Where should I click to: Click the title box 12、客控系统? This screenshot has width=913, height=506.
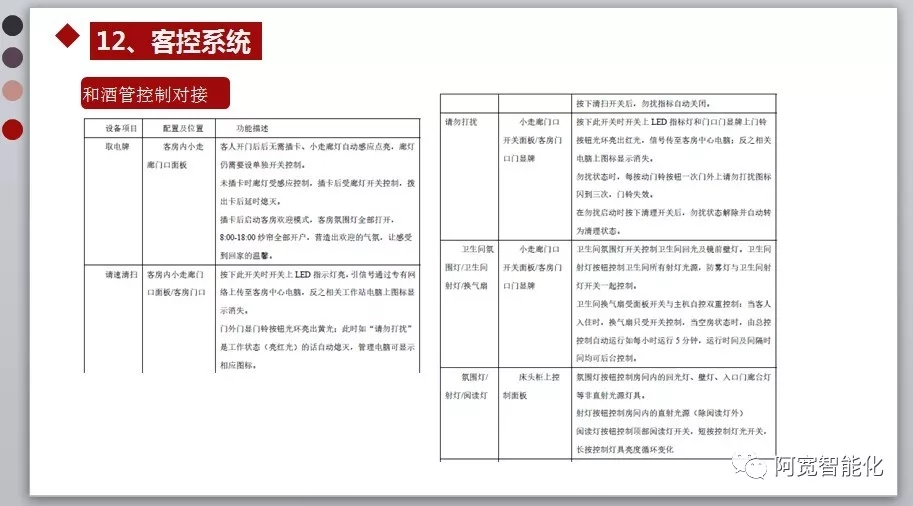click(174, 41)
